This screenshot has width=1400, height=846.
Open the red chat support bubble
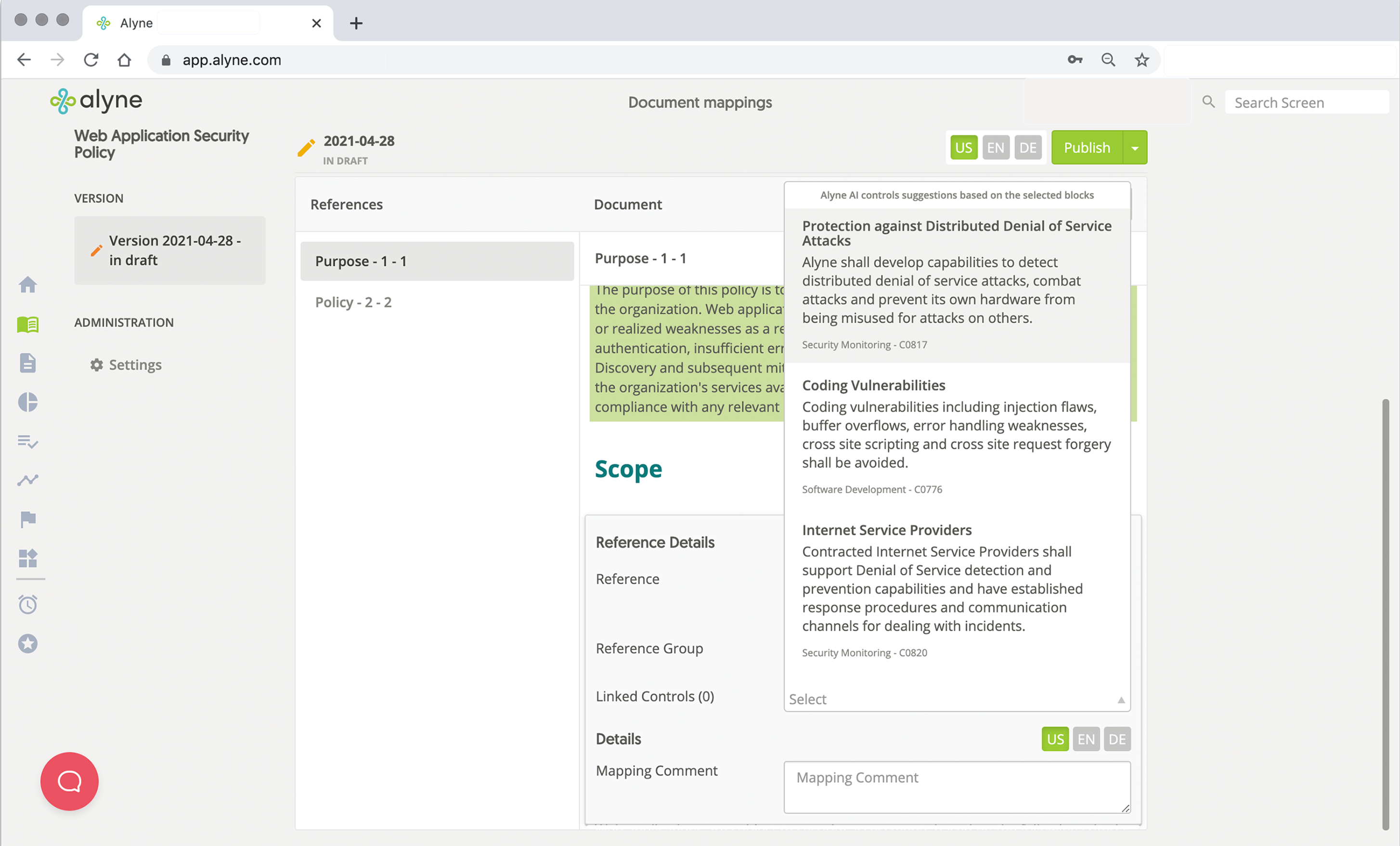[x=69, y=781]
